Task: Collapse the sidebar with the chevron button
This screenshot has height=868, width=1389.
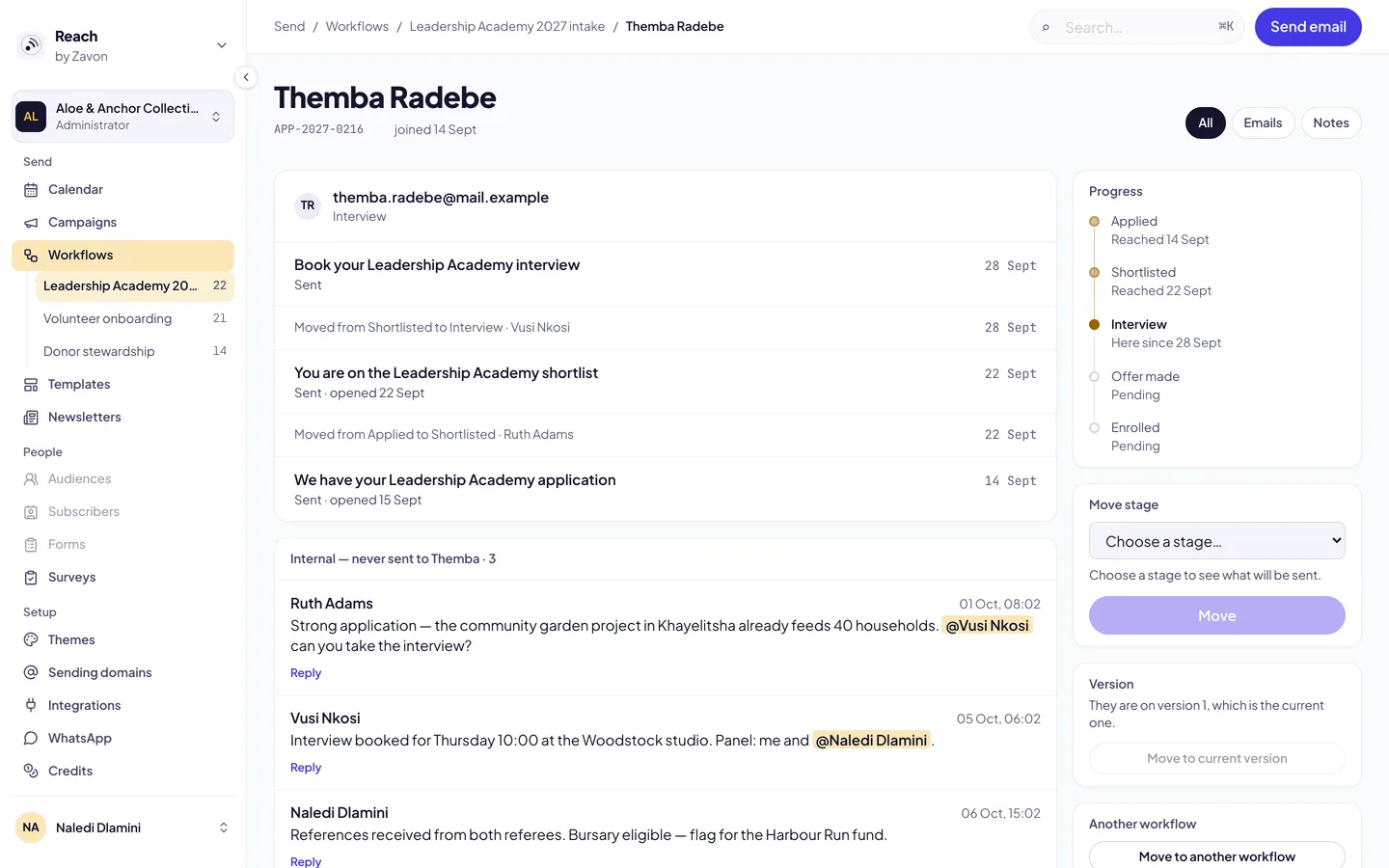Action: pos(246,77)
